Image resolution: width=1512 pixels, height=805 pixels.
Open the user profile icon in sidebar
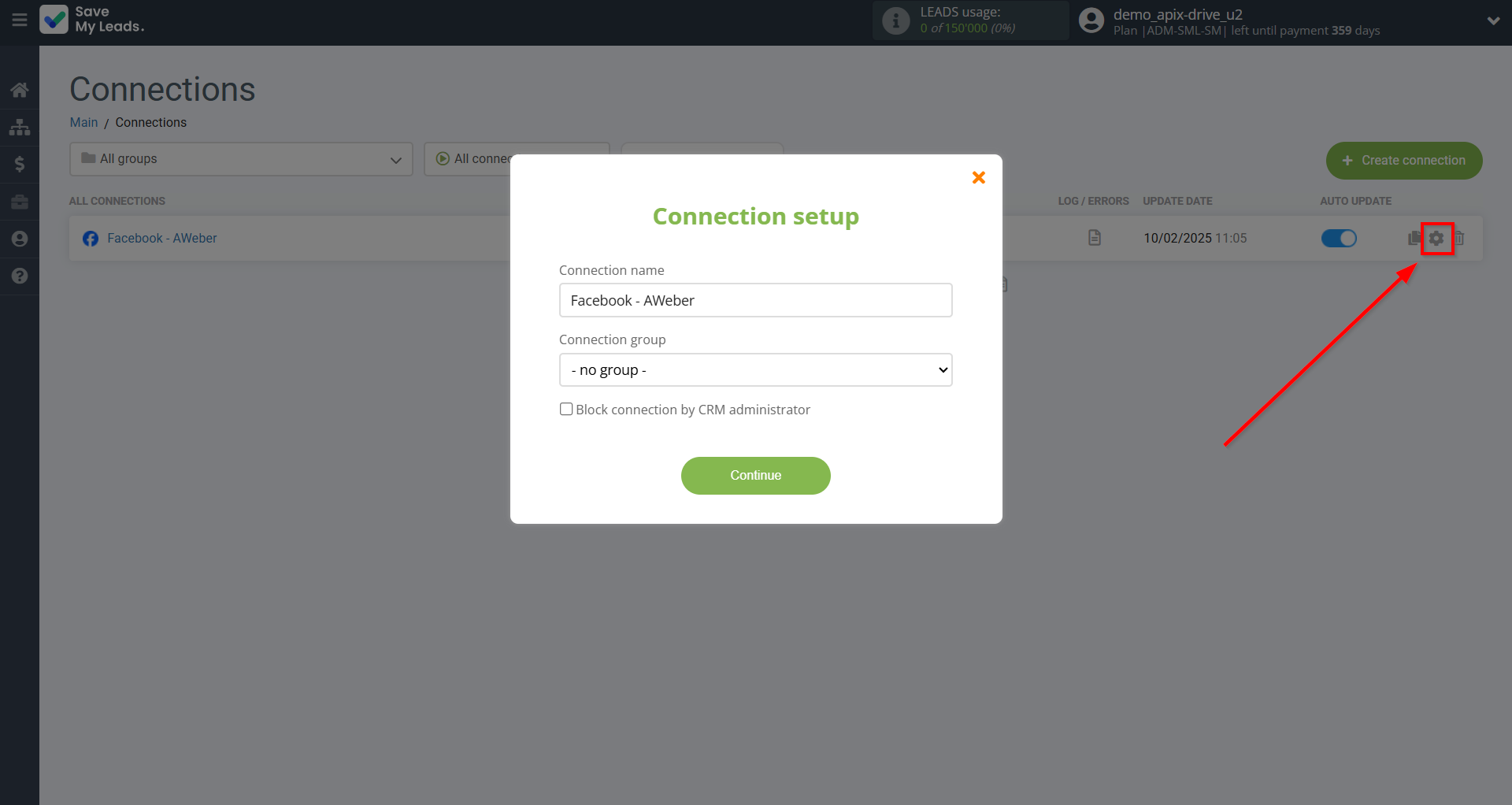point(20,239)
